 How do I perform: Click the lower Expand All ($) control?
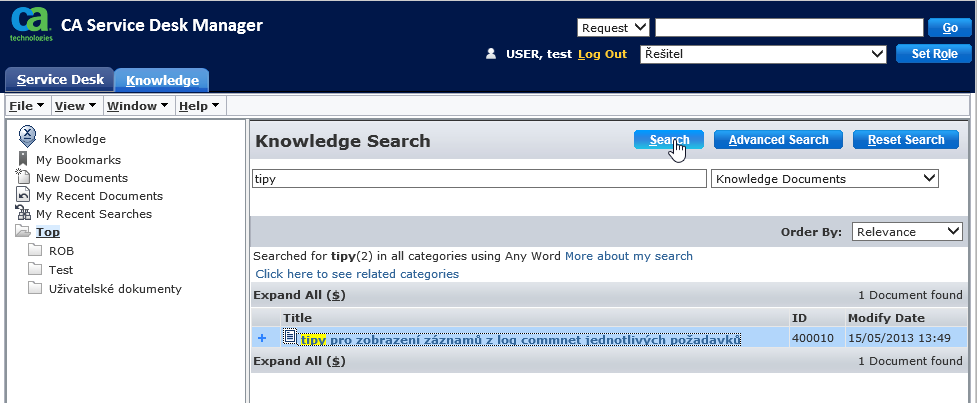(x=300, y=361)
